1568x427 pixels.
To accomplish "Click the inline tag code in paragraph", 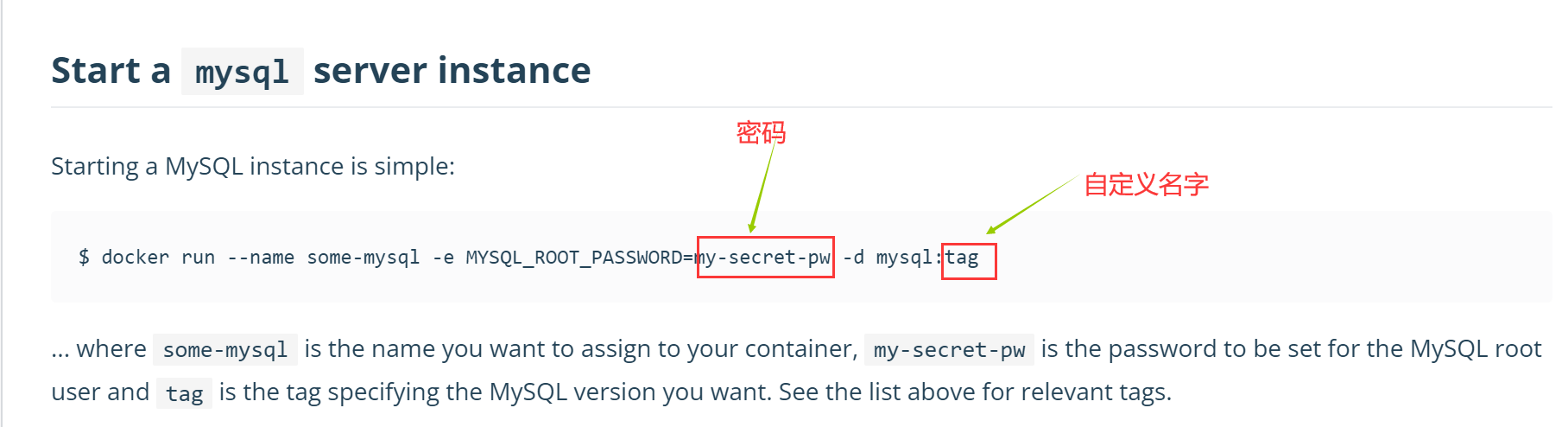I will [x=184, y=393].
